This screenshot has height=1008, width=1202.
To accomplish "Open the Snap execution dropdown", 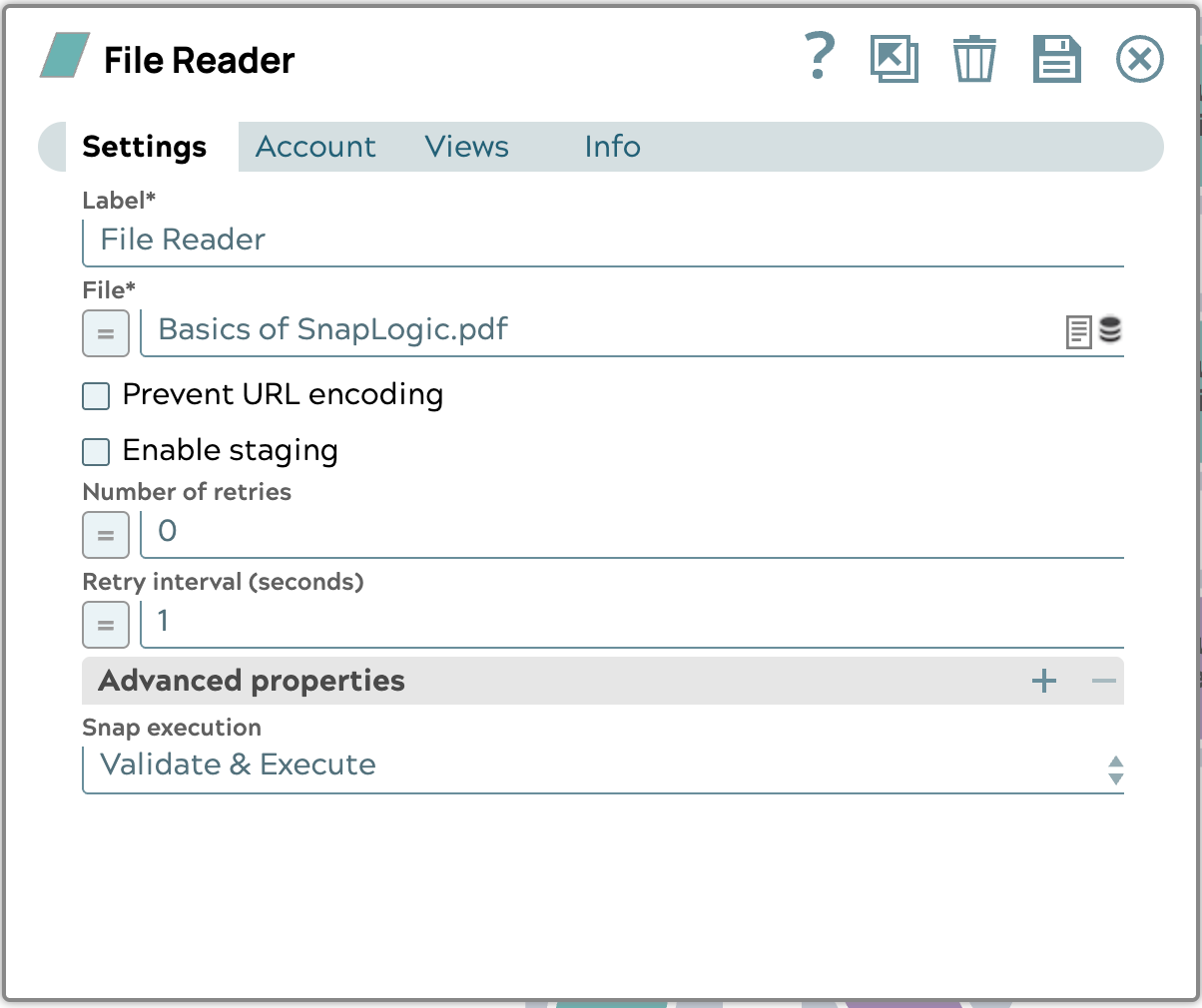I will point(602,766).
